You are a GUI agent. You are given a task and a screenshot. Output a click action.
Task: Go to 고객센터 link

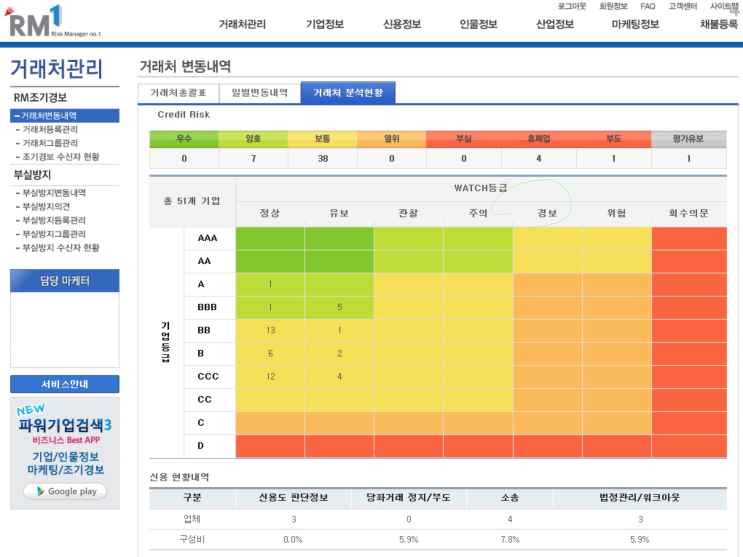[x=683, y=6]
